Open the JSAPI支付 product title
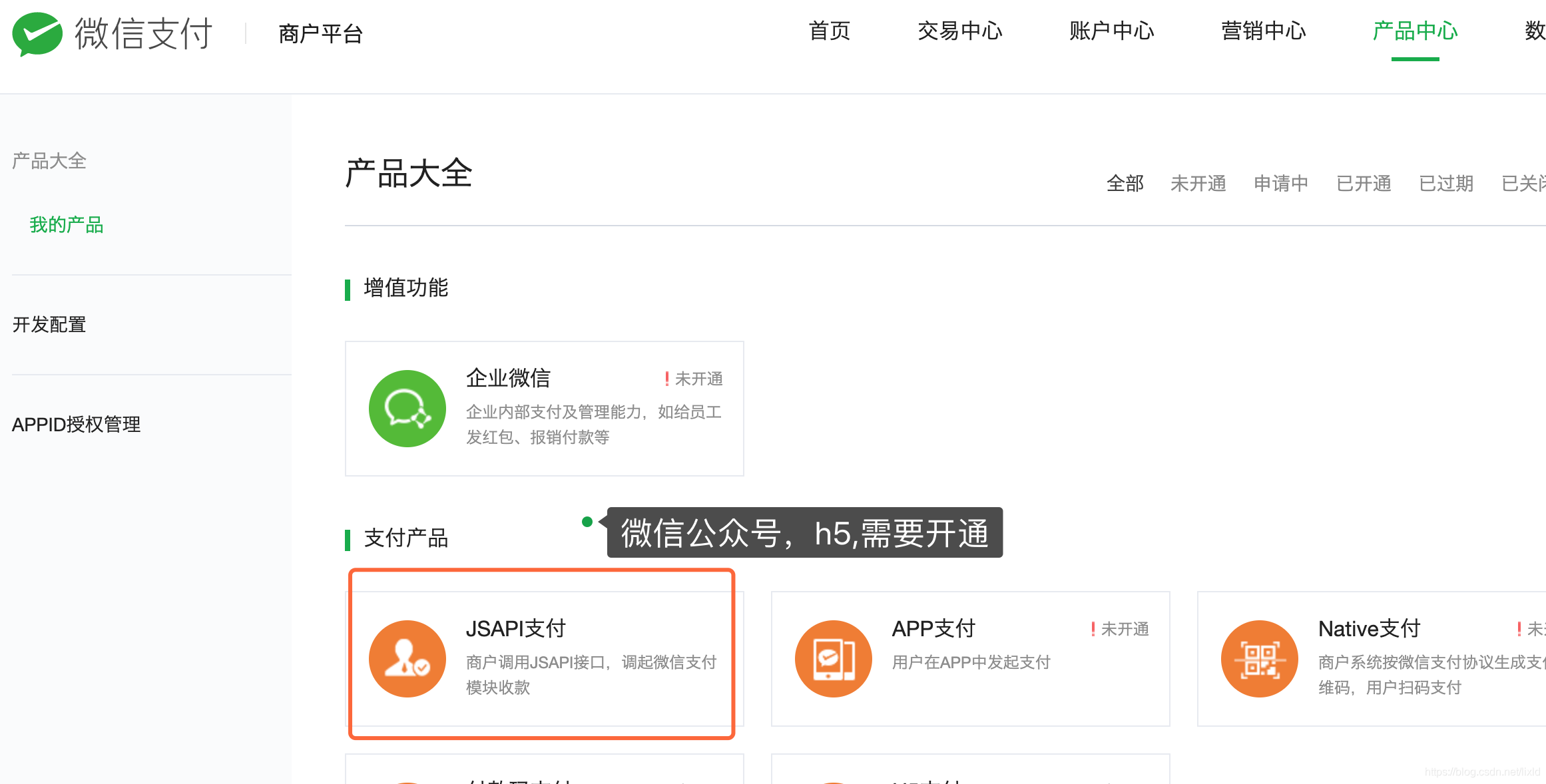Image resolution: width=1546 pixels, height=784 pixels. 515,628
